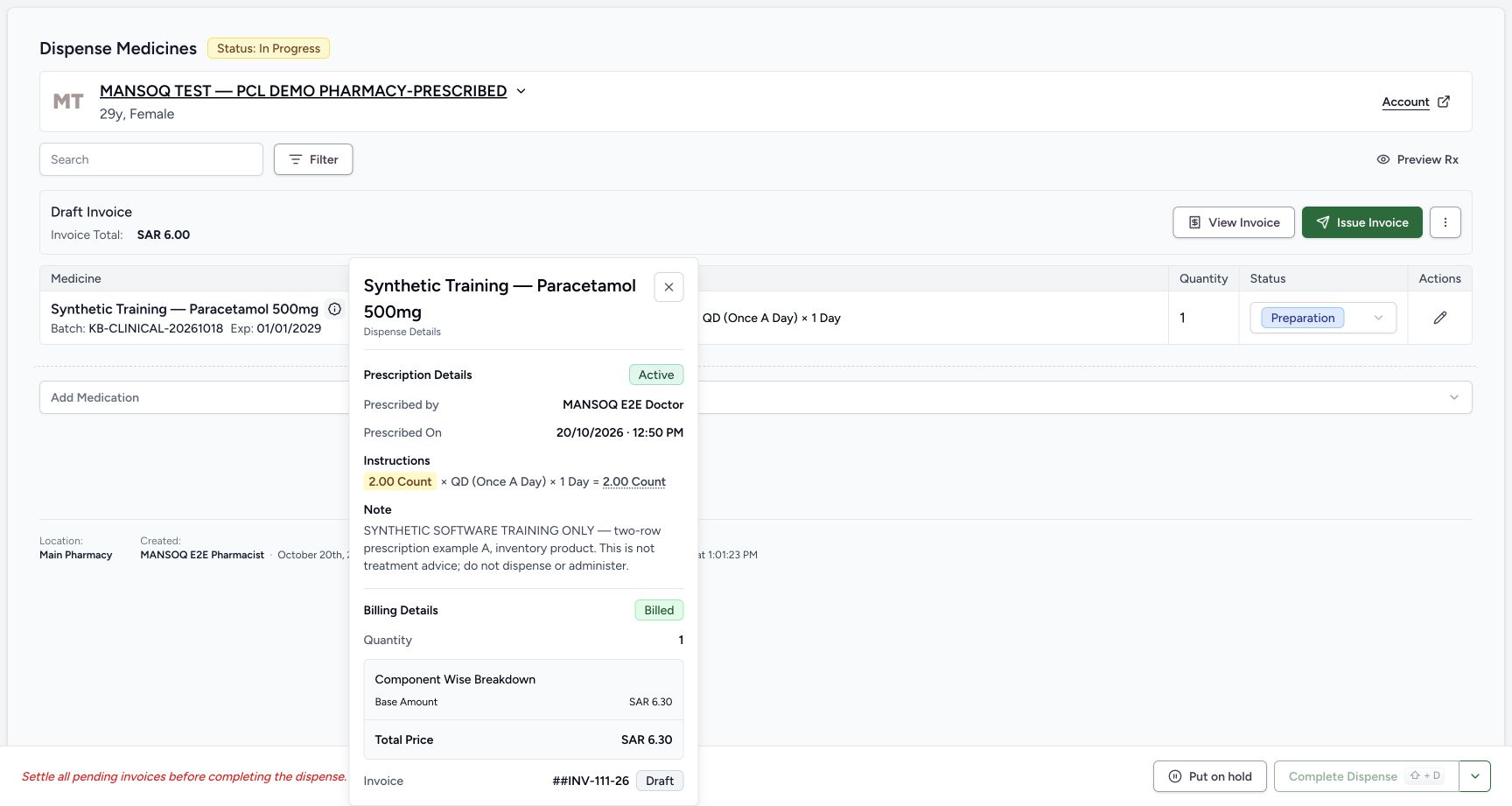Click the Draft invoice badge
This screenshot has width=1512, height=806.
point(660,781)
